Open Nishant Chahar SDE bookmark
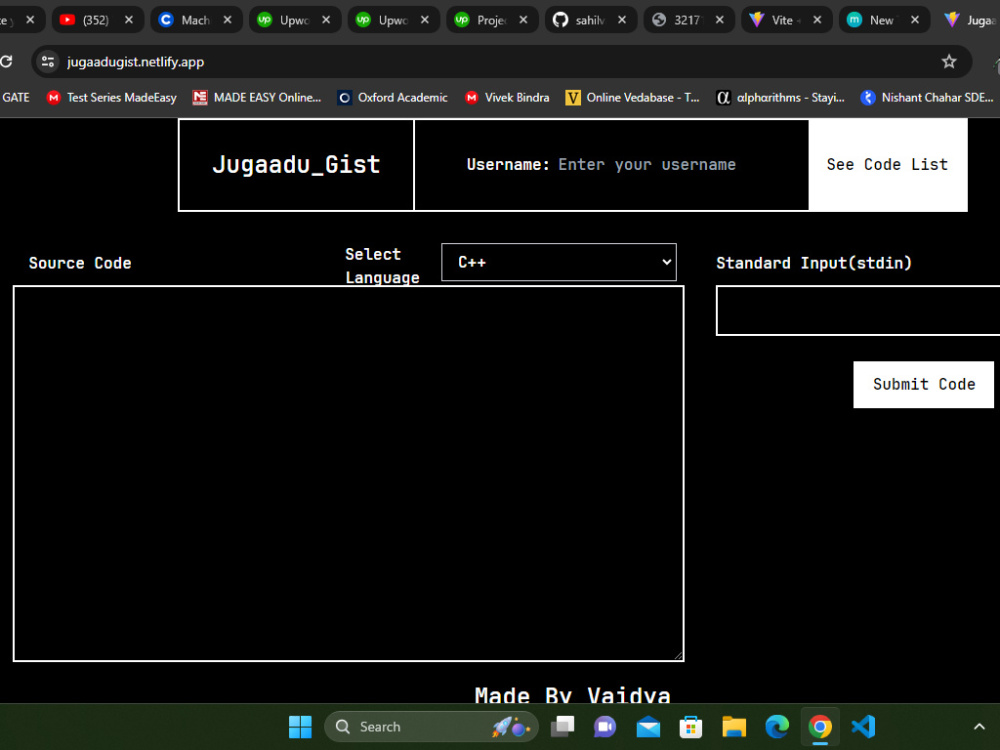The image size is (1000, 750). tap(928, 98)
